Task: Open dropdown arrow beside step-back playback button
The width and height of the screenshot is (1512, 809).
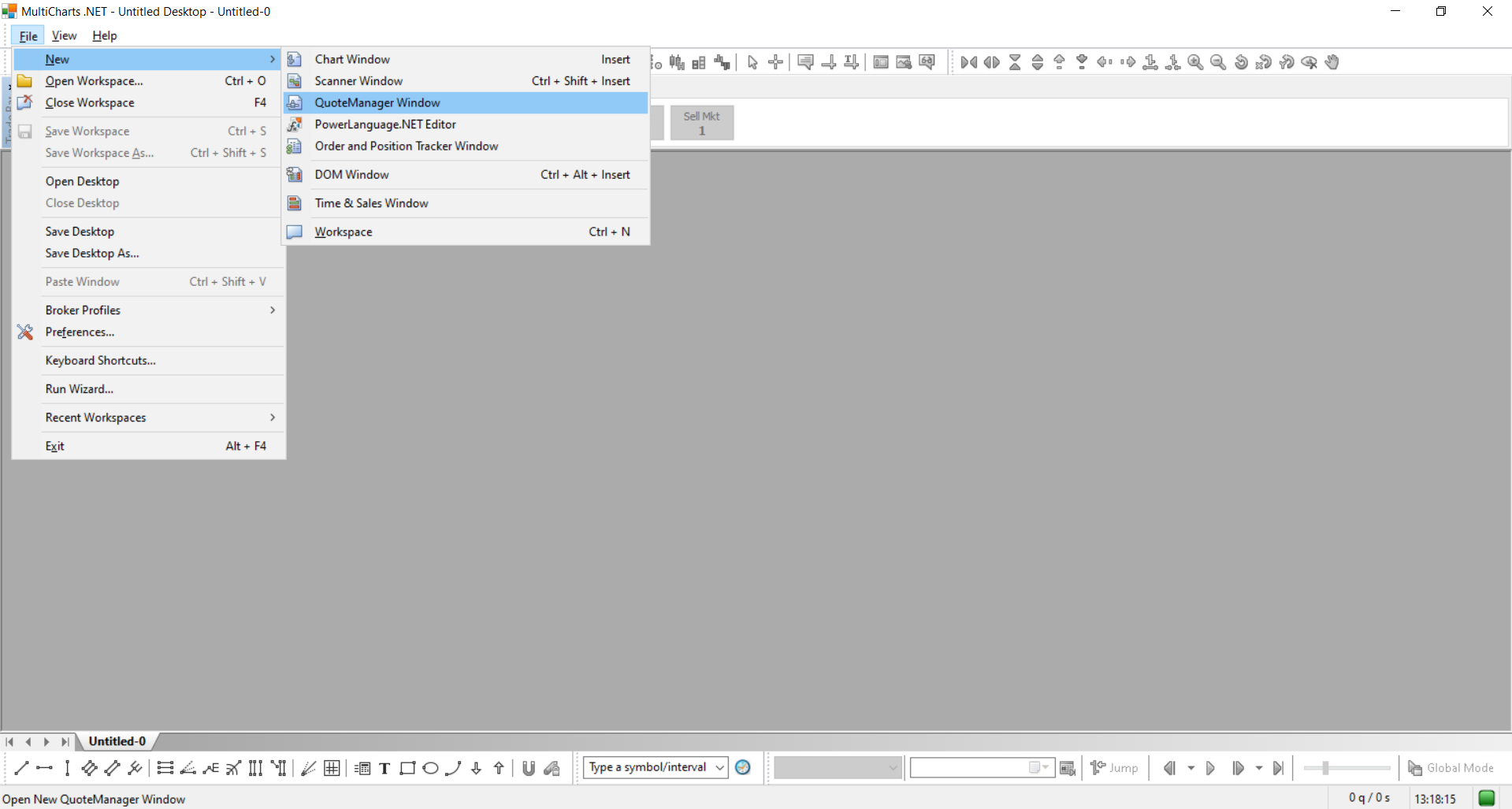Action: point(1191,768)
